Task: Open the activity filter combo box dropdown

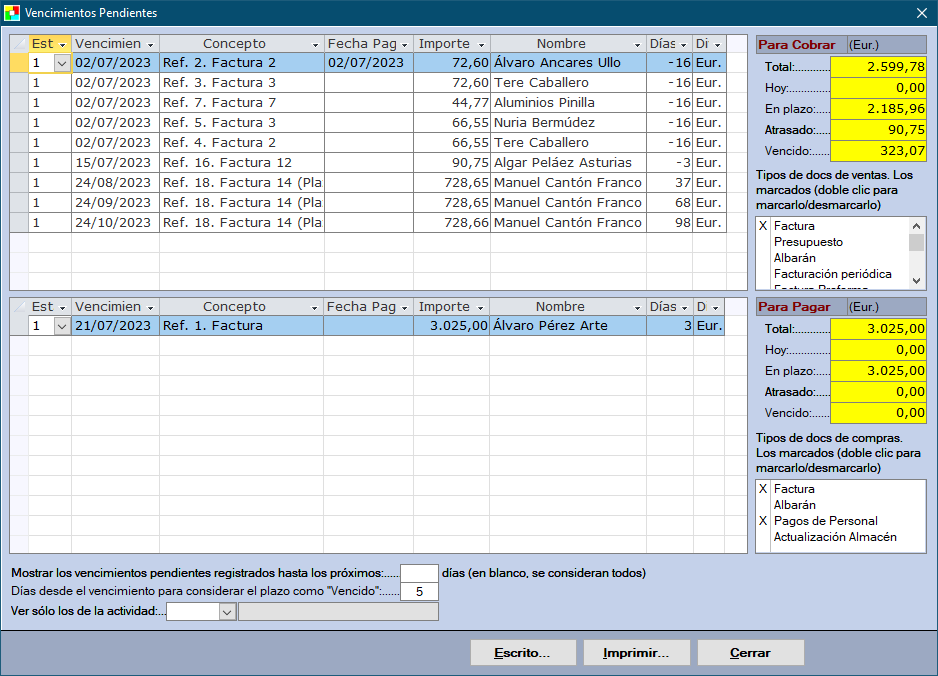Action: [227, 611]
